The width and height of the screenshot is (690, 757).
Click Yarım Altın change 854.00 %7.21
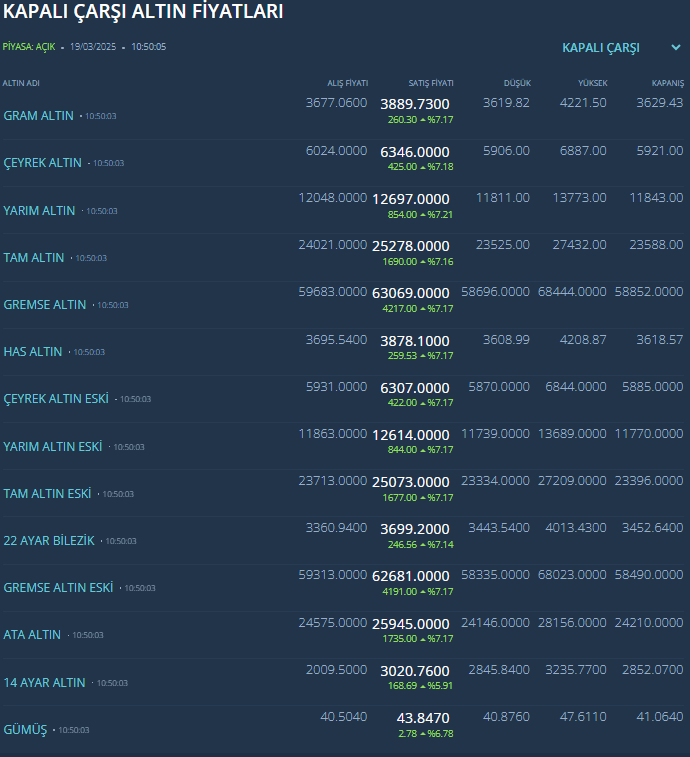coord(421,214)
